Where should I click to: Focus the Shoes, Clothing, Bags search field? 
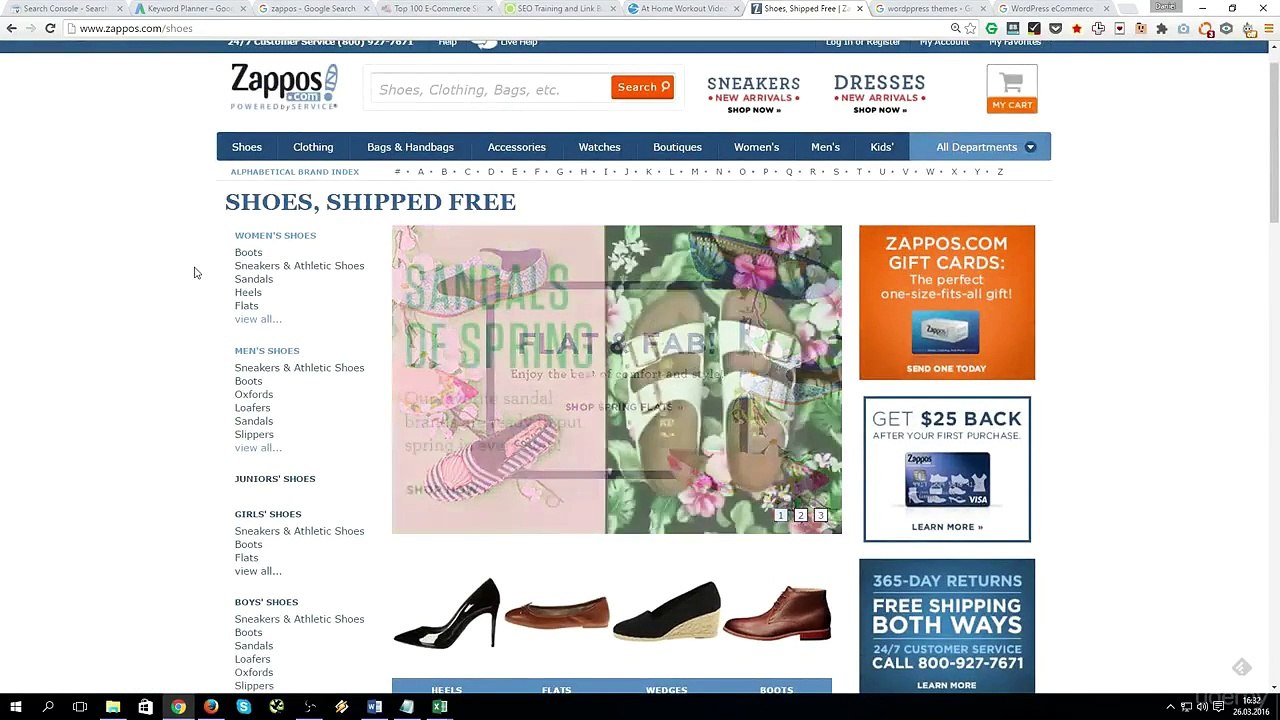pyautogui.click(x=490, y=89)
